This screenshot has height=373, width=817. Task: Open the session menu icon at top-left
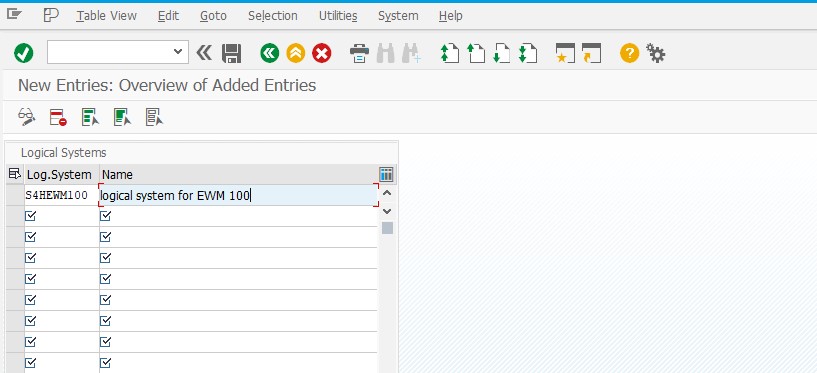point(14,15)
